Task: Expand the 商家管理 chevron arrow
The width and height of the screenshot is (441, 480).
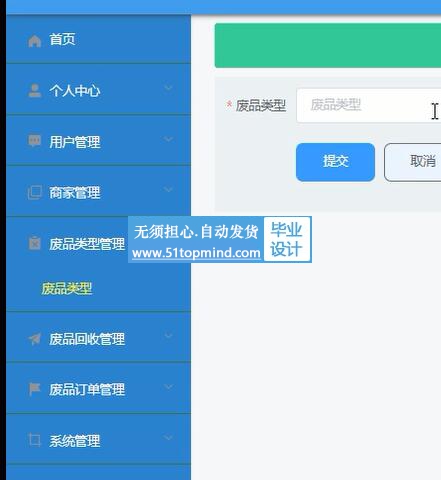Action: pyautogui.click(x=168, y=189)
